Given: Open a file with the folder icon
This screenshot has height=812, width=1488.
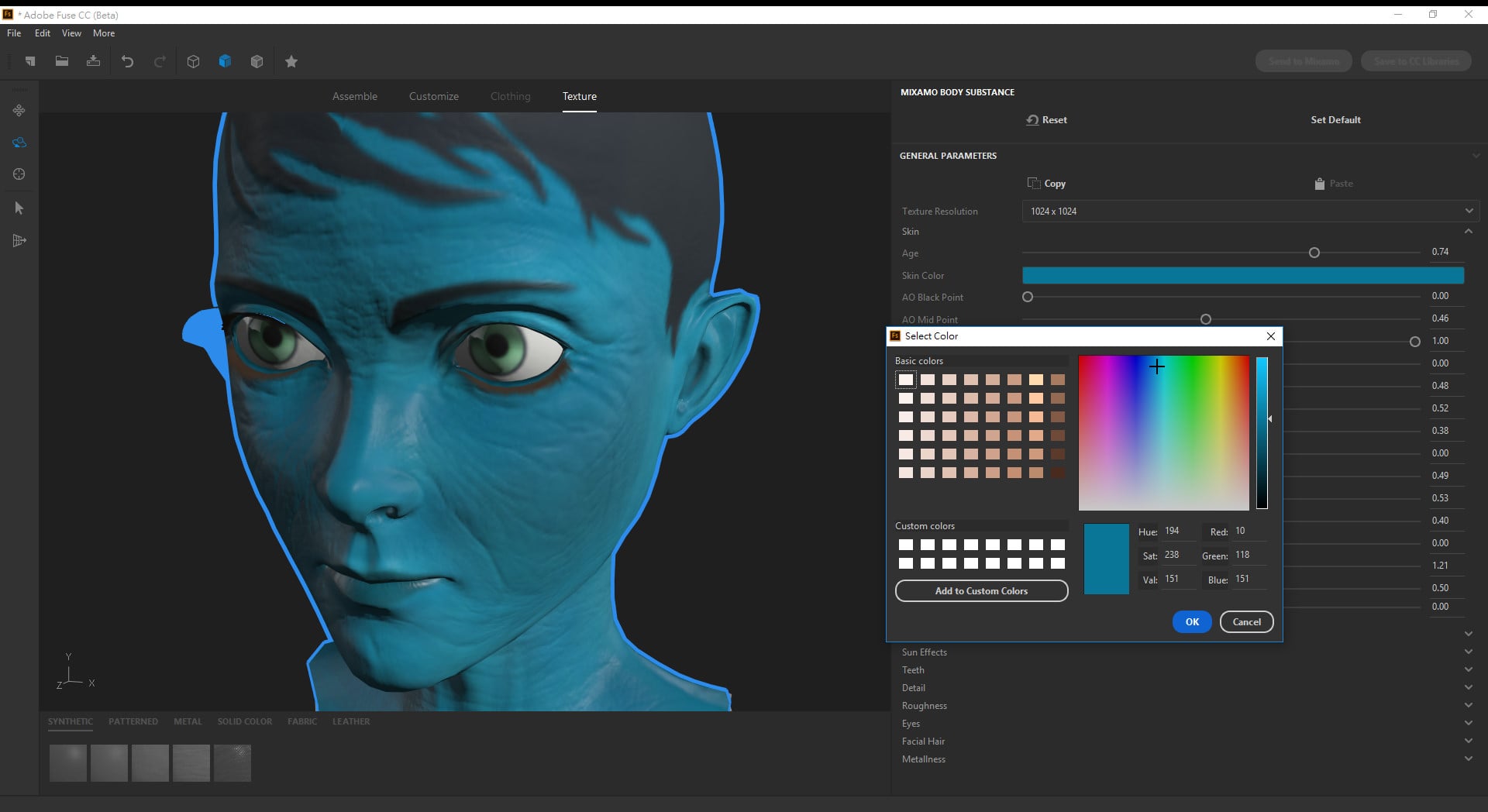Looking at the screenshot, I should (x=62, y=61).
